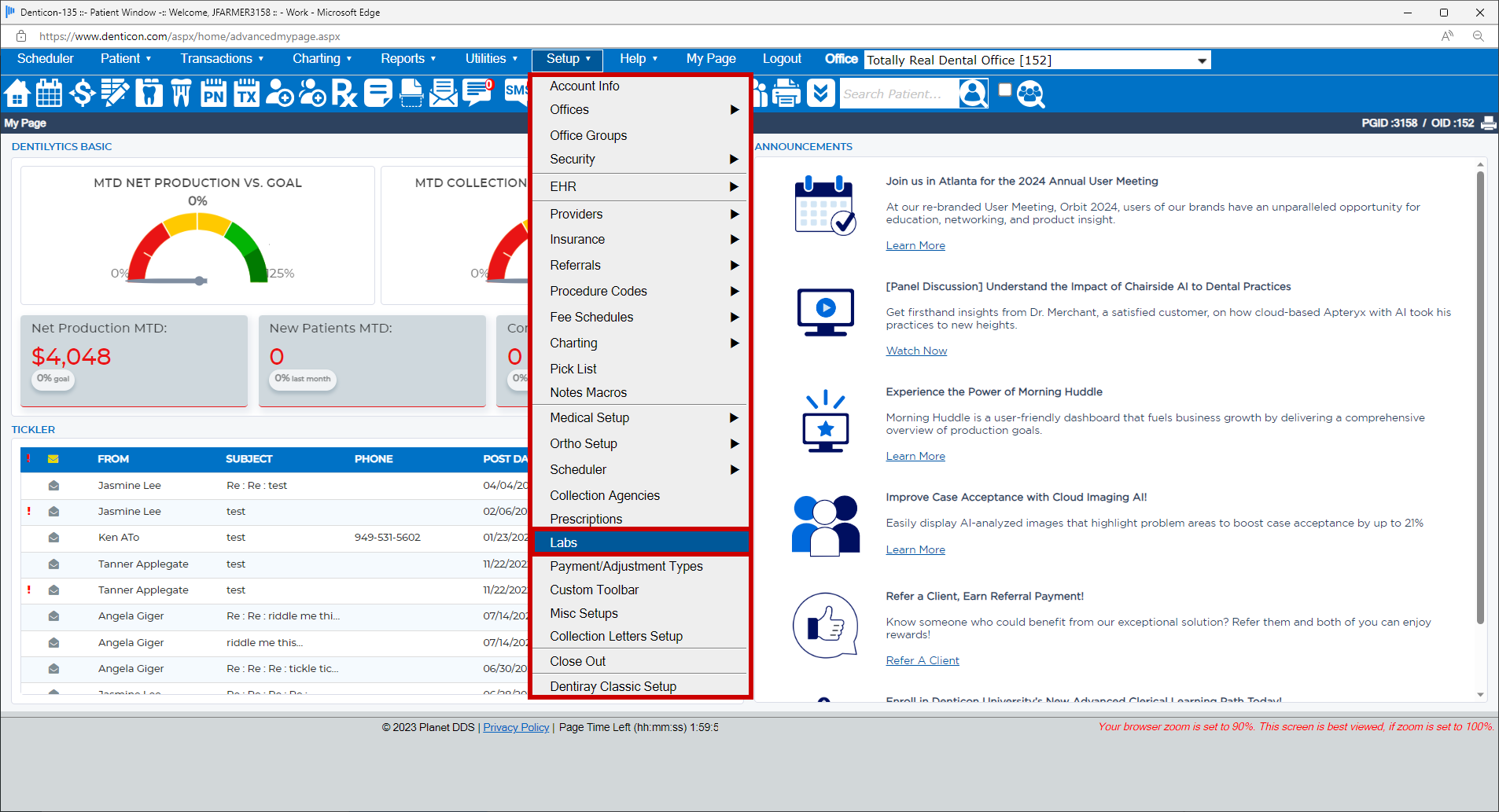Image resolution: width=1499 pixels, height=812 pixels.
Task: Expand the Offices submenu
Action: tap(735, 110)
